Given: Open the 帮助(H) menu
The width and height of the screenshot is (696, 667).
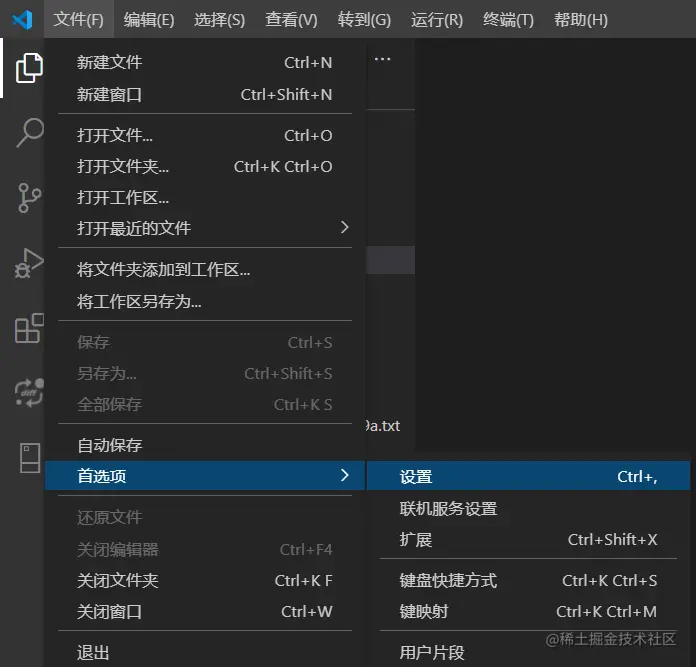Looking at the screenshot, I should point(581,20).
